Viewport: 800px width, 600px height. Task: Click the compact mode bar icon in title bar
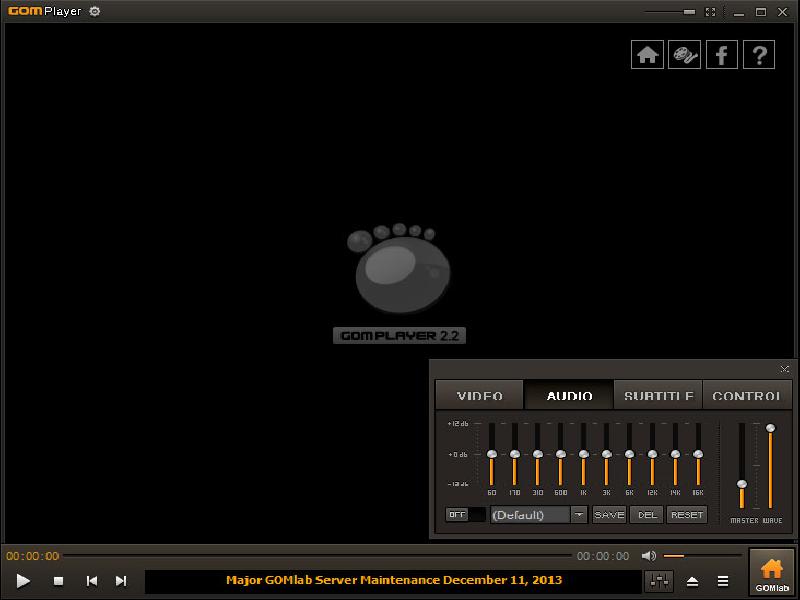click(689, 12)
